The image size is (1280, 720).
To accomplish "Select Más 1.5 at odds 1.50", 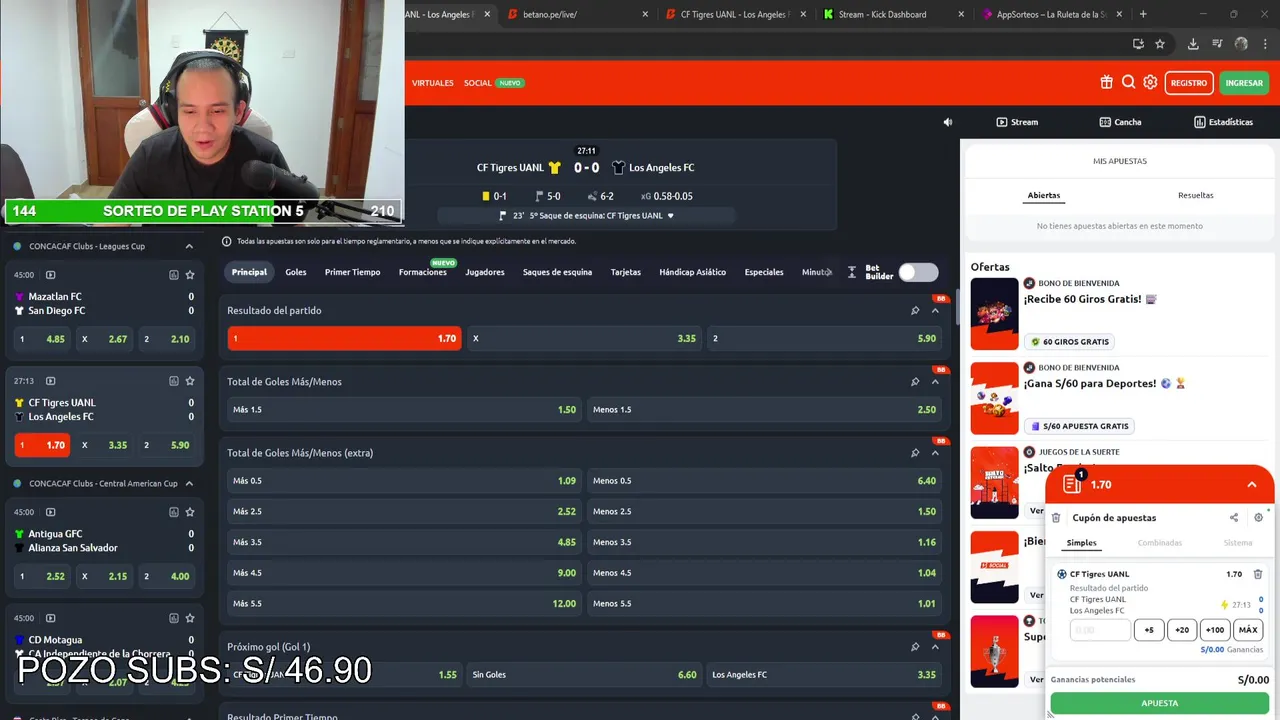I will [404, 409].
